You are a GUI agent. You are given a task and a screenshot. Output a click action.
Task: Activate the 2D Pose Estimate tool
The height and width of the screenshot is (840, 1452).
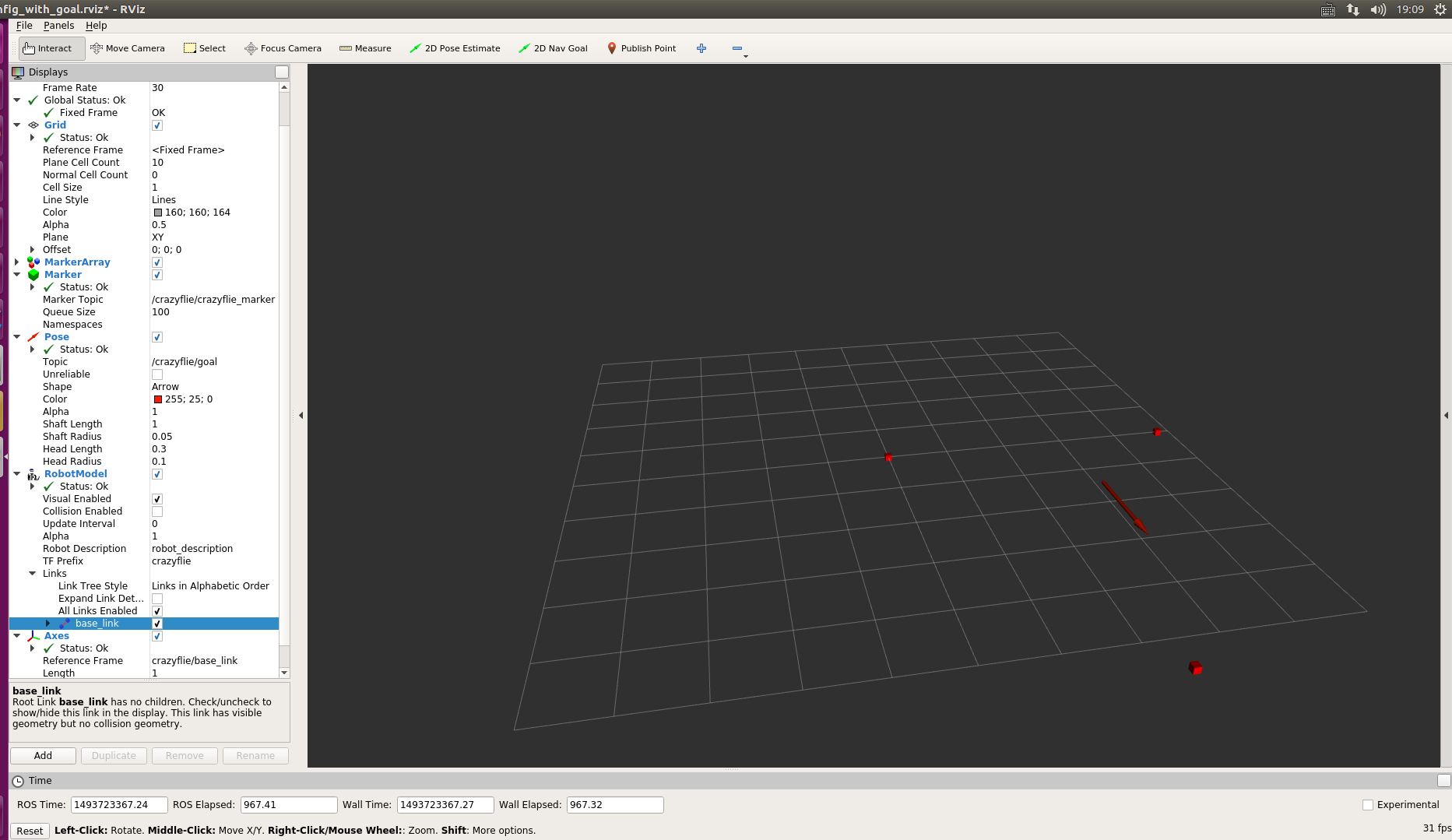pos(455,48)
